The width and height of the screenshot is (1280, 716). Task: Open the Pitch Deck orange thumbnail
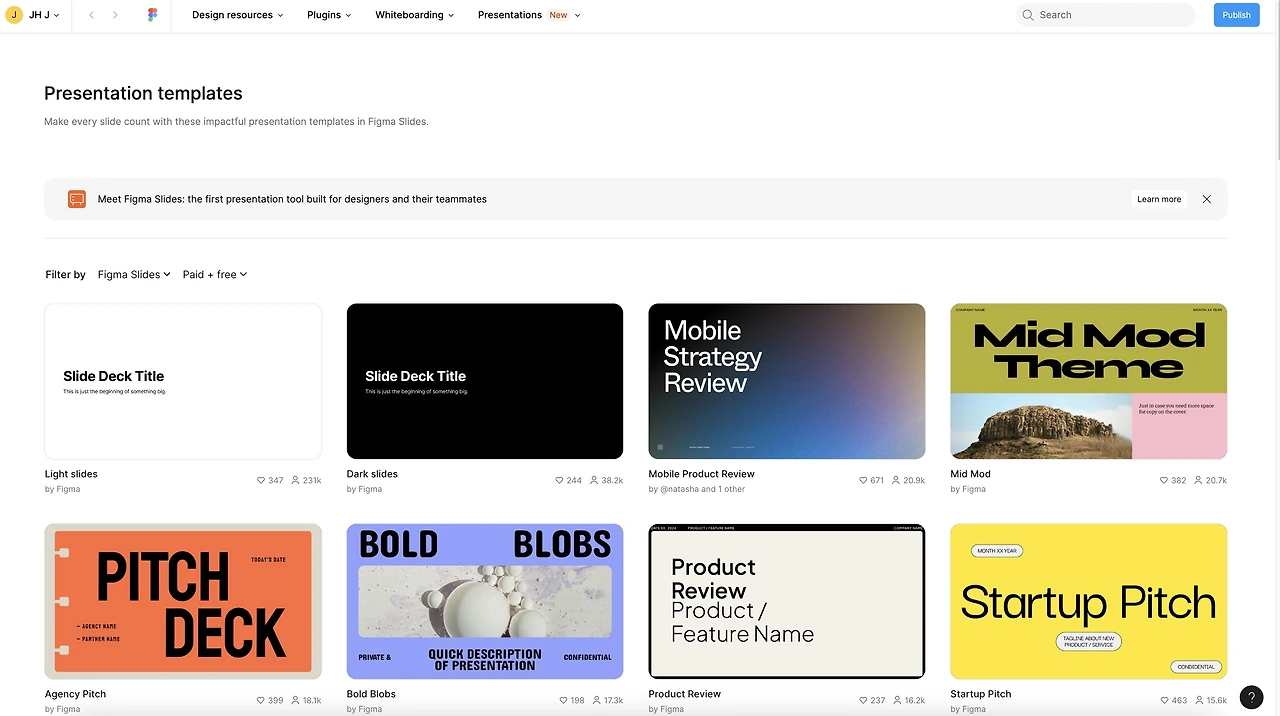click(183, 601)
